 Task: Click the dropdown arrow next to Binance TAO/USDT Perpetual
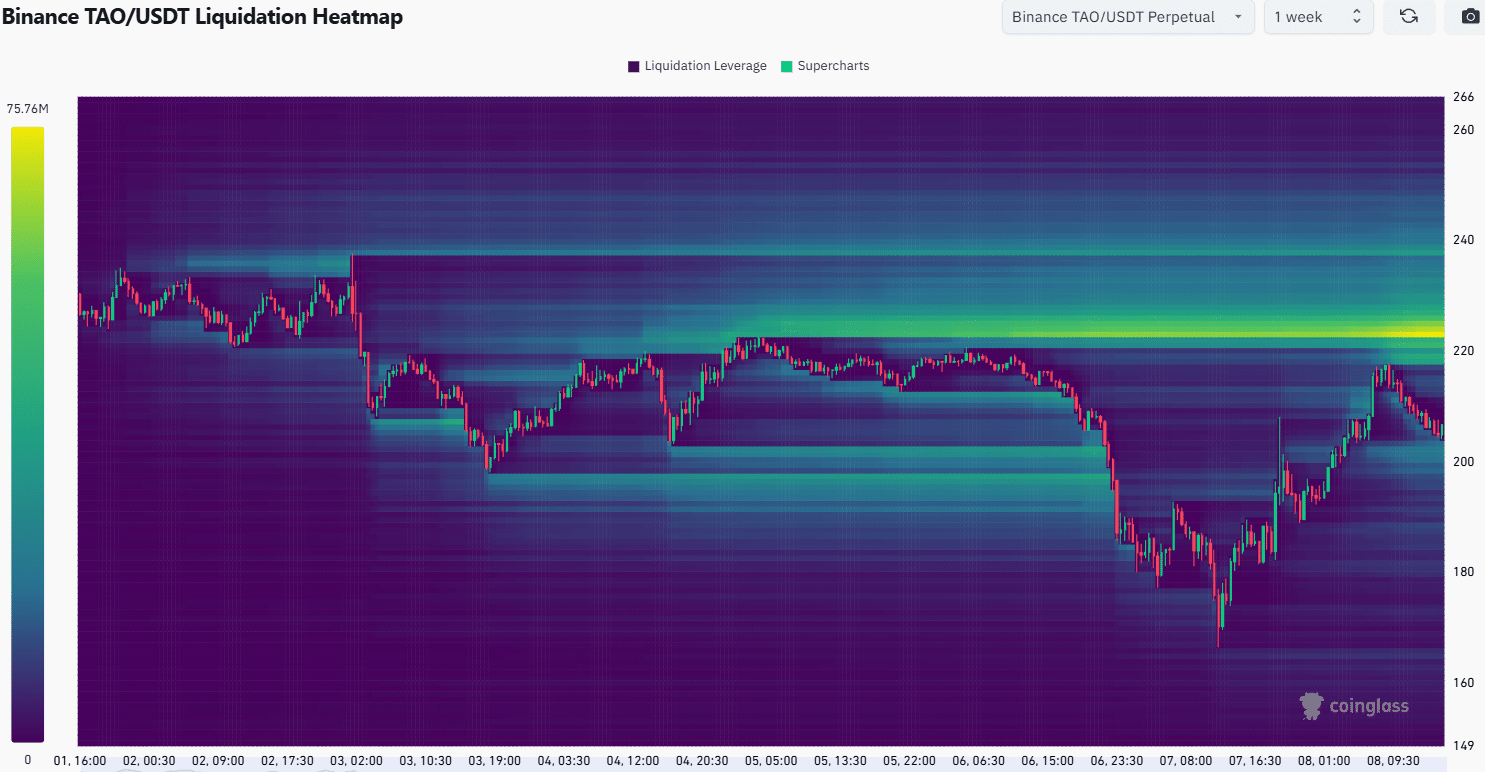click(x=1238, y=17)
